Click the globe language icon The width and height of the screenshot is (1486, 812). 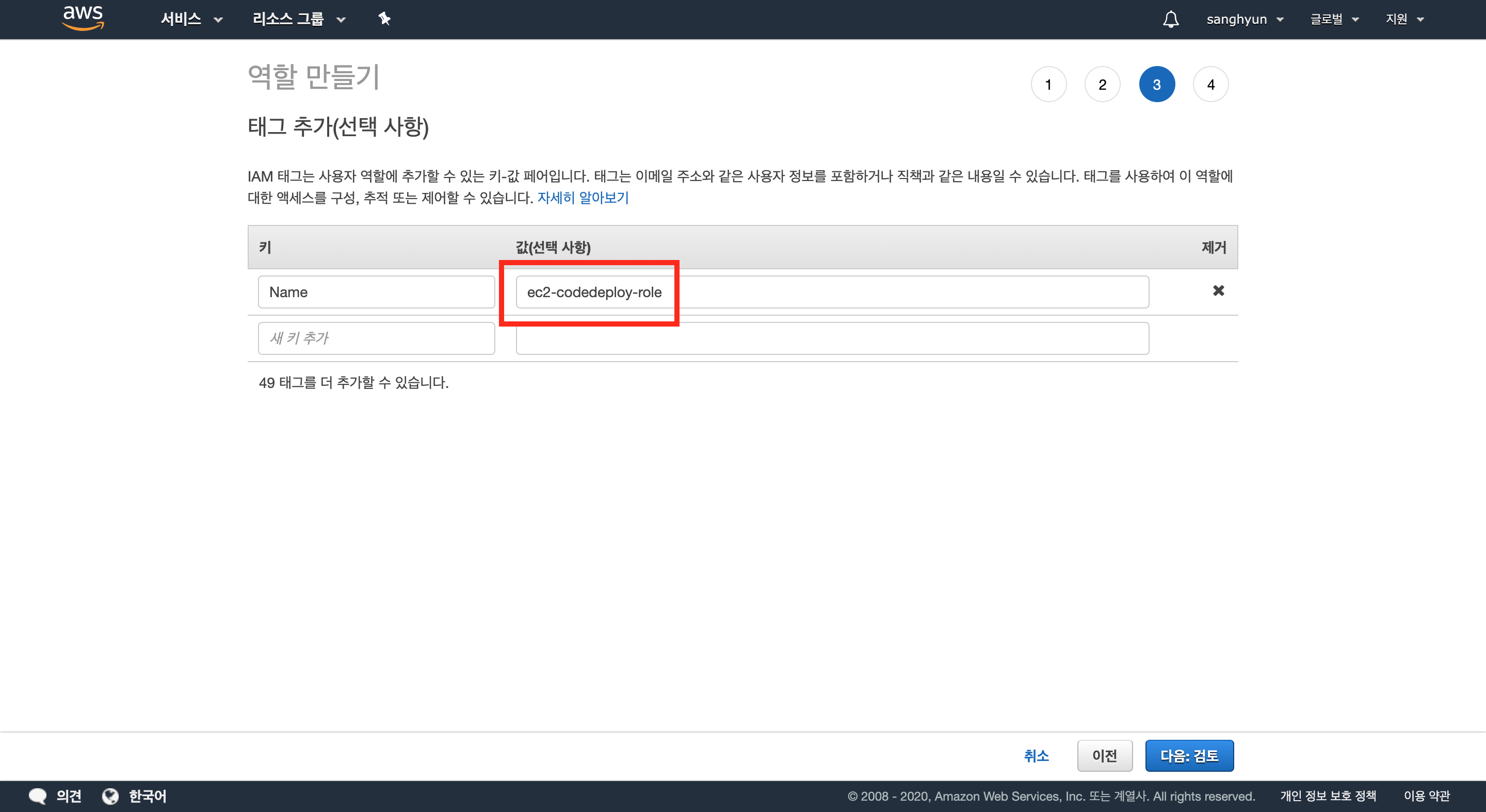[110, 796]
